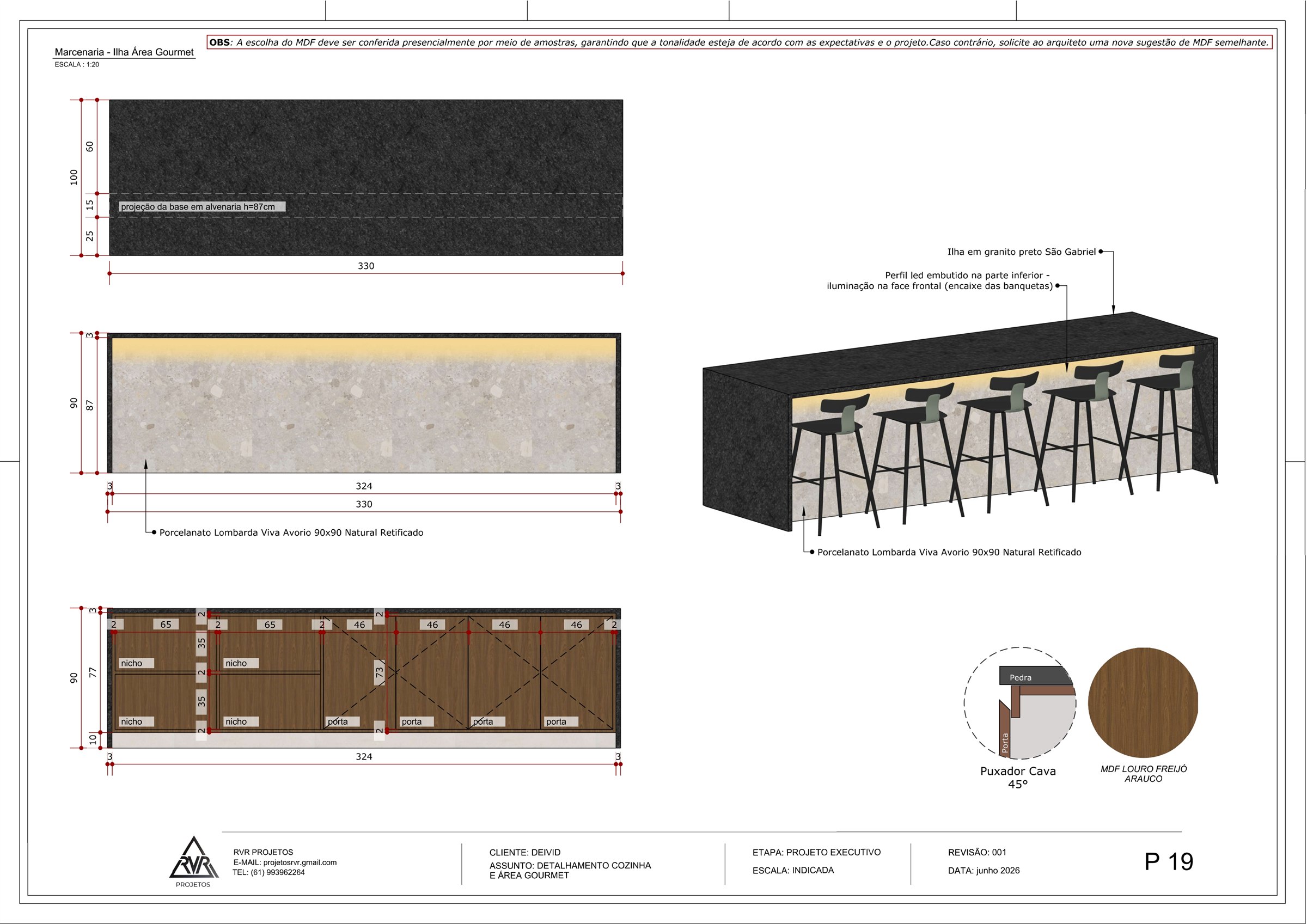
Task: Click the 10 plinth height dimension
Action: (x=92, y=739)
